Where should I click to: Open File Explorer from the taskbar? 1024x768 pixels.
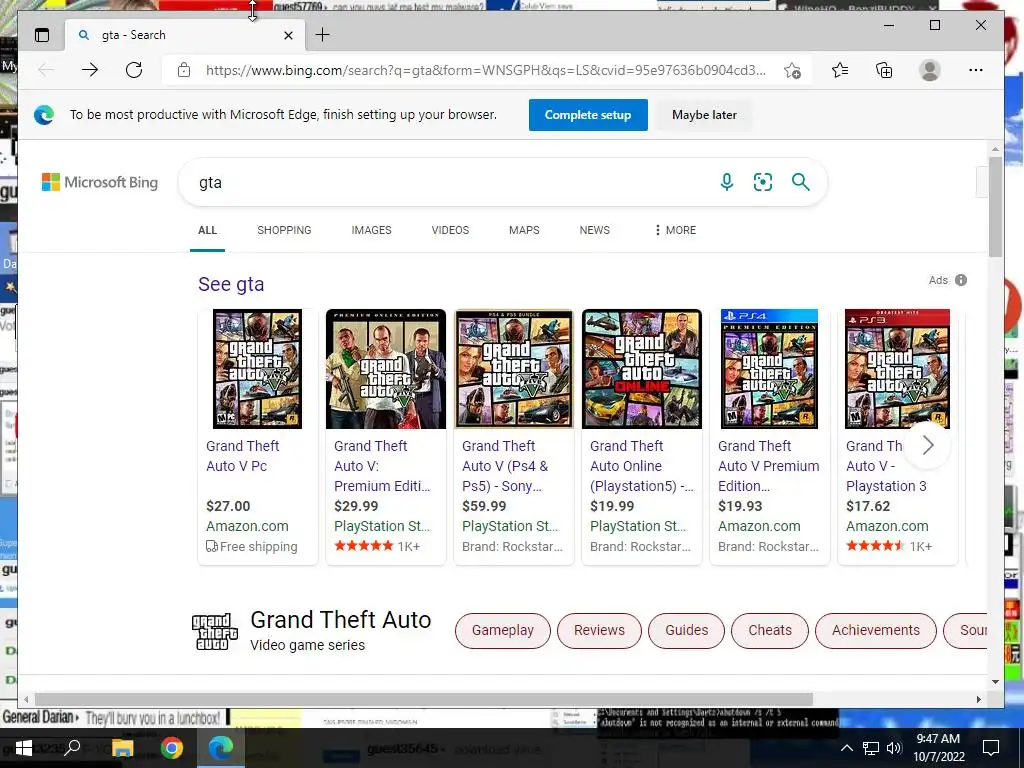click(122, 748)
